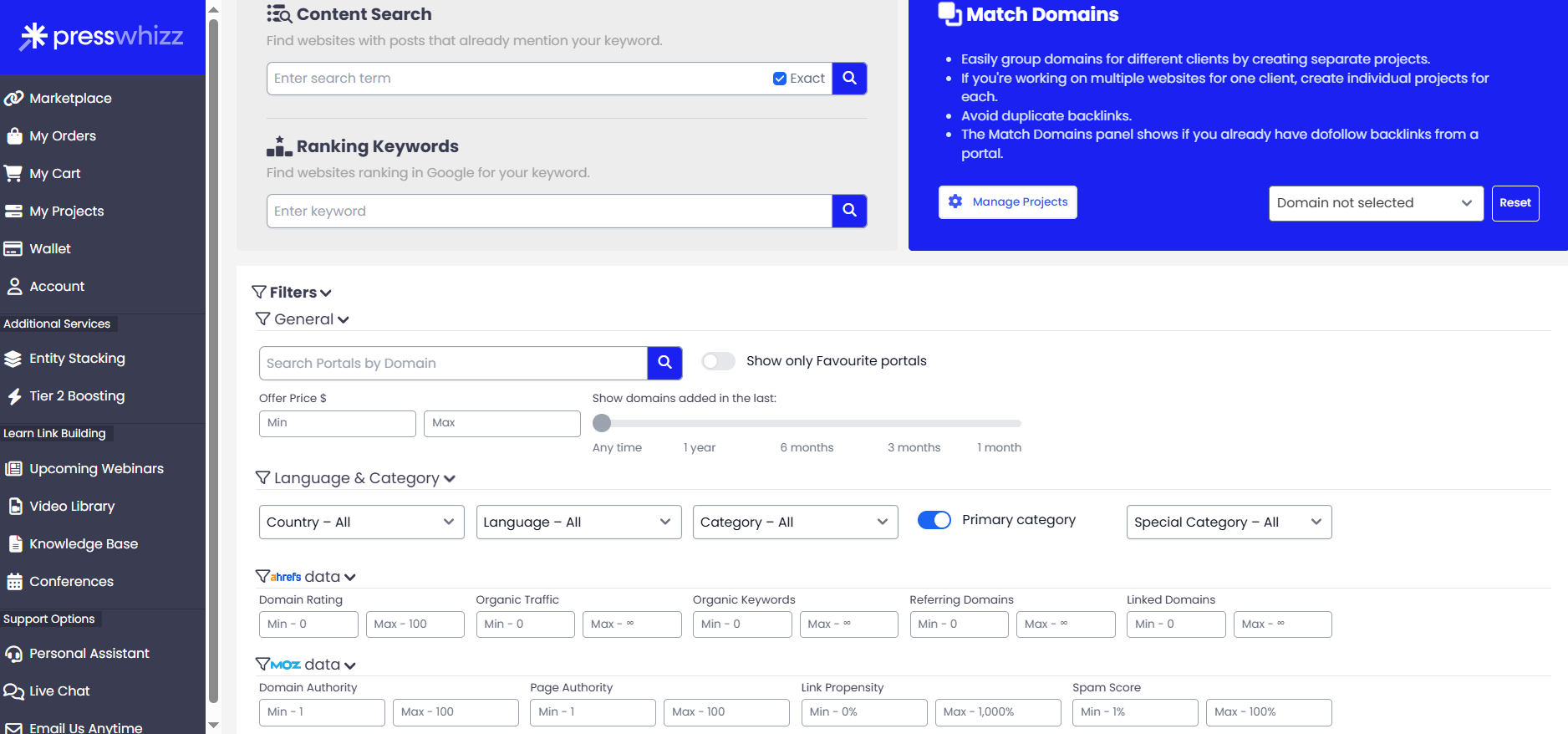Set the slider to 6 months
1568x734 pixels.
coord(807,447)
